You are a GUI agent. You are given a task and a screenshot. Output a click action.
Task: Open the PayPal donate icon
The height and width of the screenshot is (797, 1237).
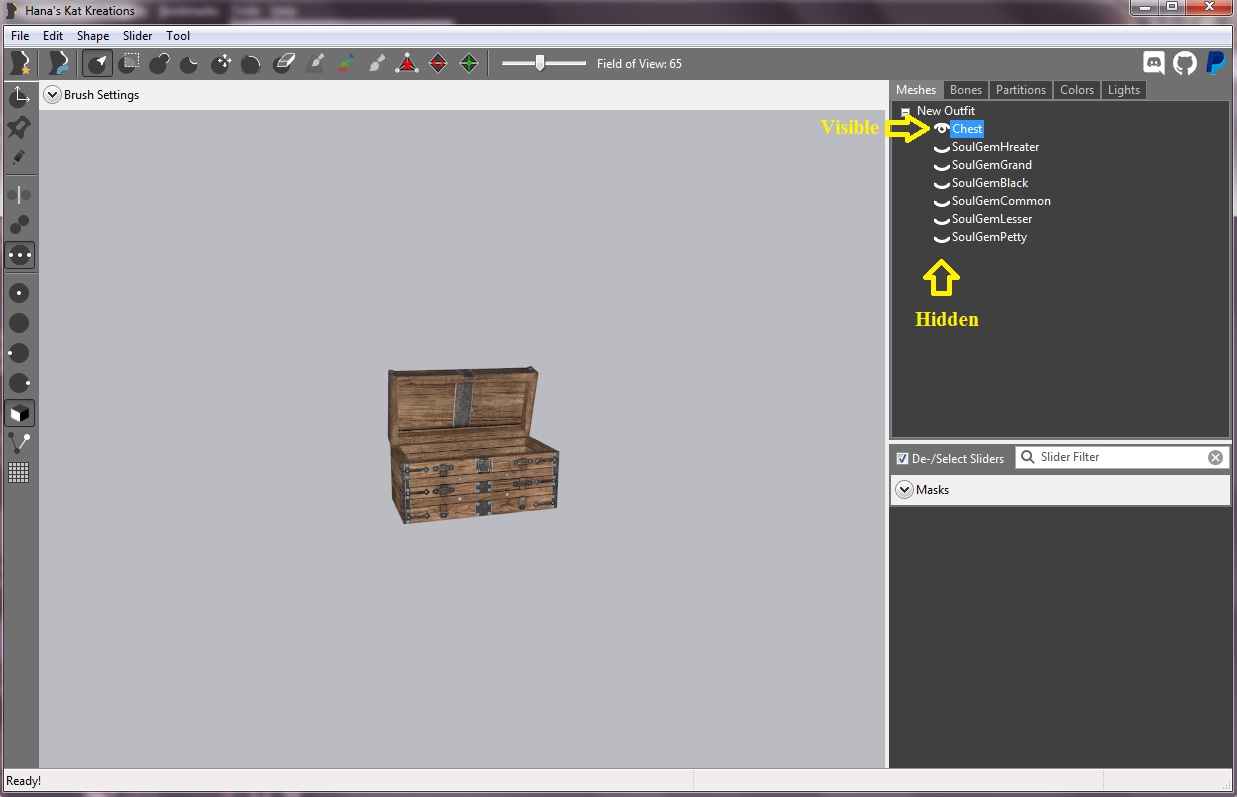[x=1215, y=63]
